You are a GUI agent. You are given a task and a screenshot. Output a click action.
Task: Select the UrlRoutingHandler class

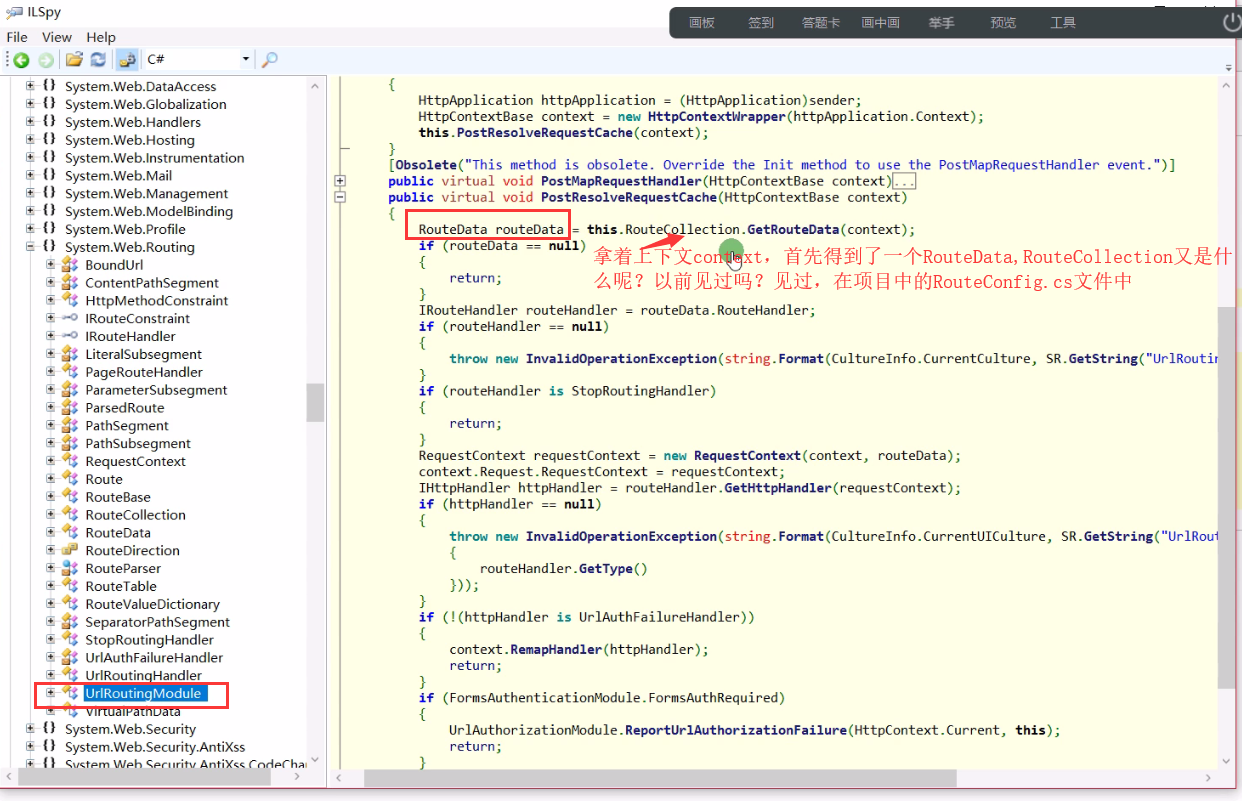pyautogui.click(x=143, y=675)
